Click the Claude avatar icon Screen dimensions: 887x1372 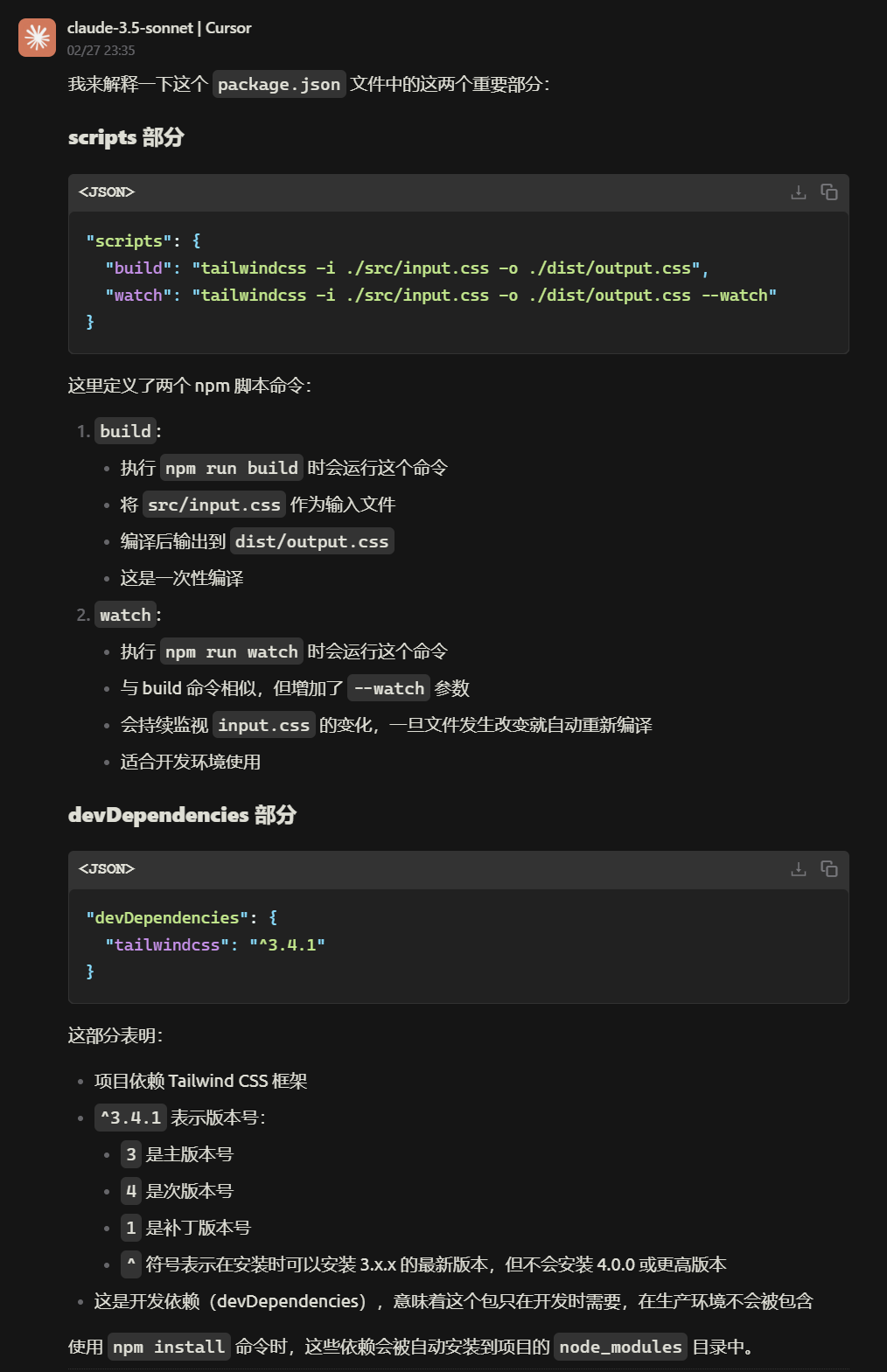point(37,38)
